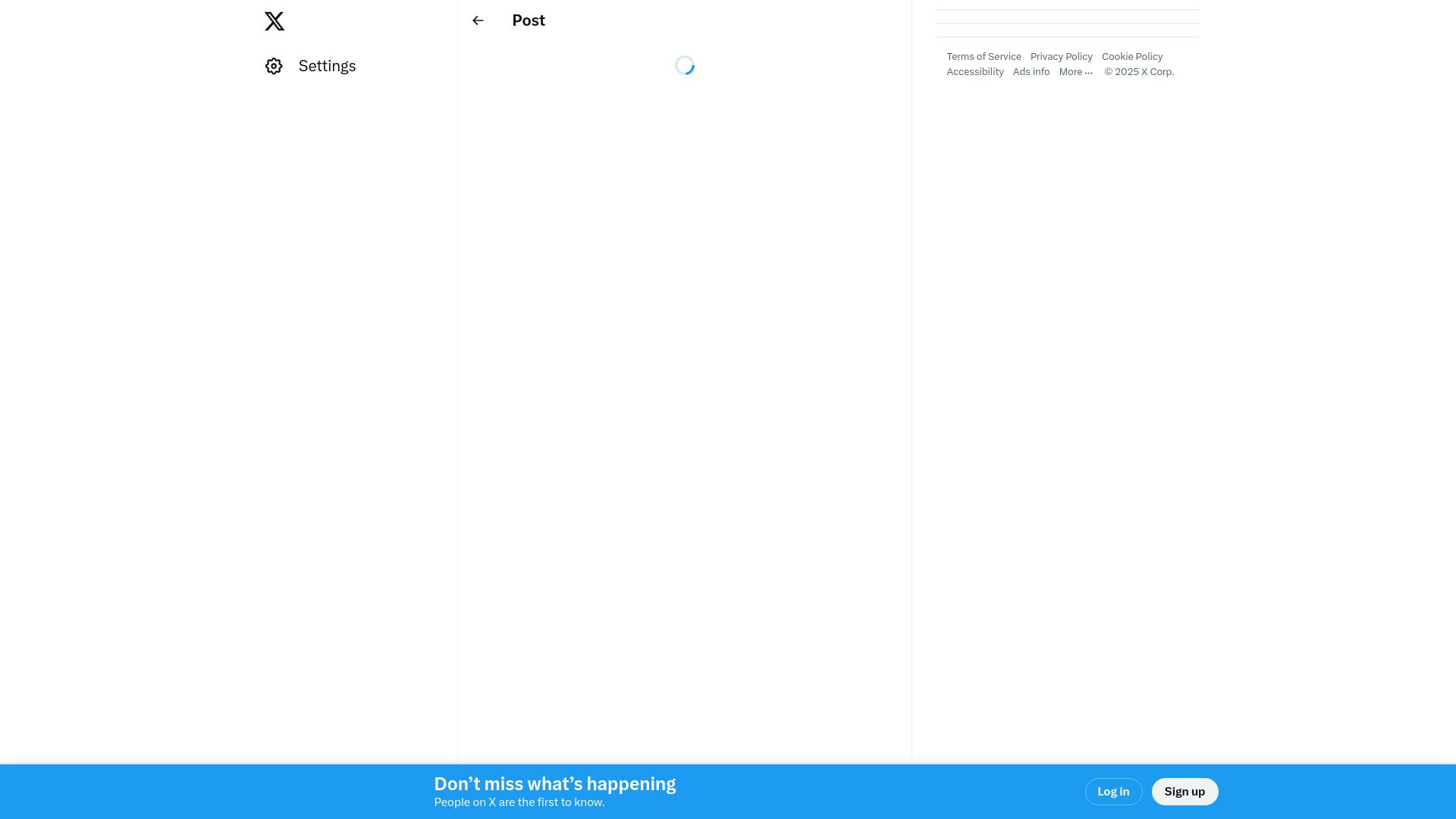This screenshot has width=1456, height=819.
Task: Open Terms of Service link
Action: [984, 57]
